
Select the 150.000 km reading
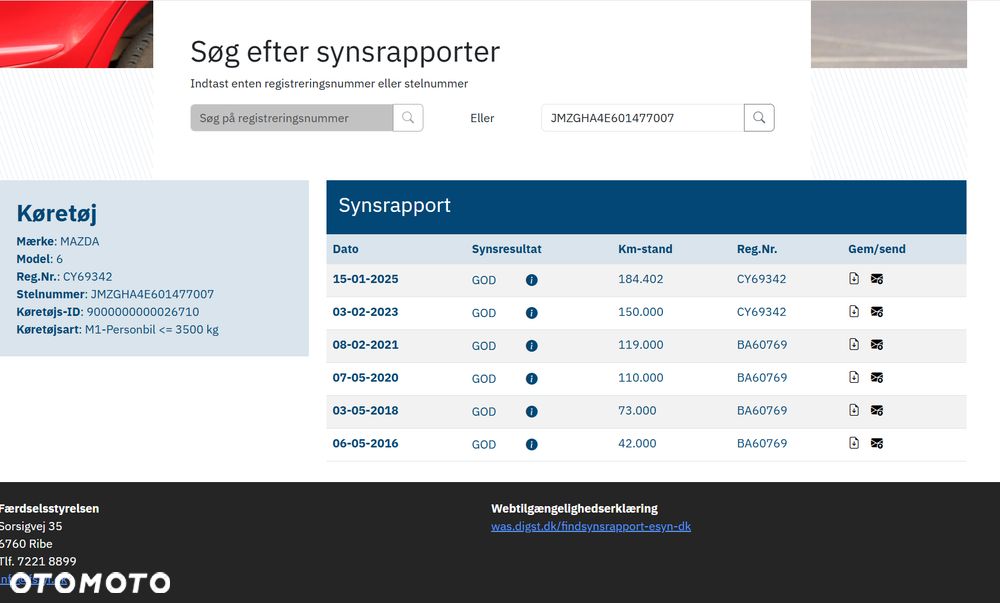(x=640, y=312)
